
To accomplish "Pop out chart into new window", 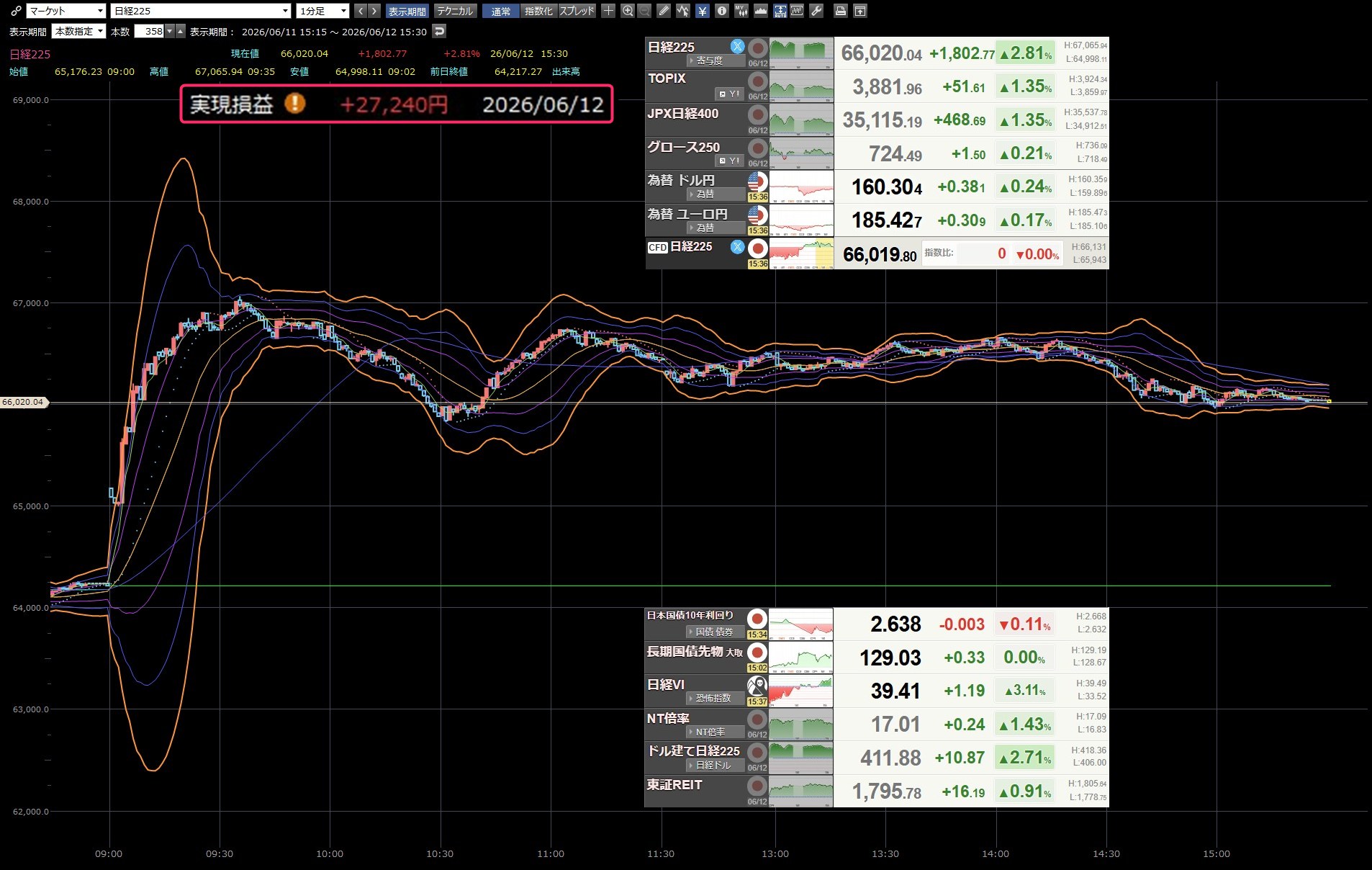I will [x=860, y=11].
